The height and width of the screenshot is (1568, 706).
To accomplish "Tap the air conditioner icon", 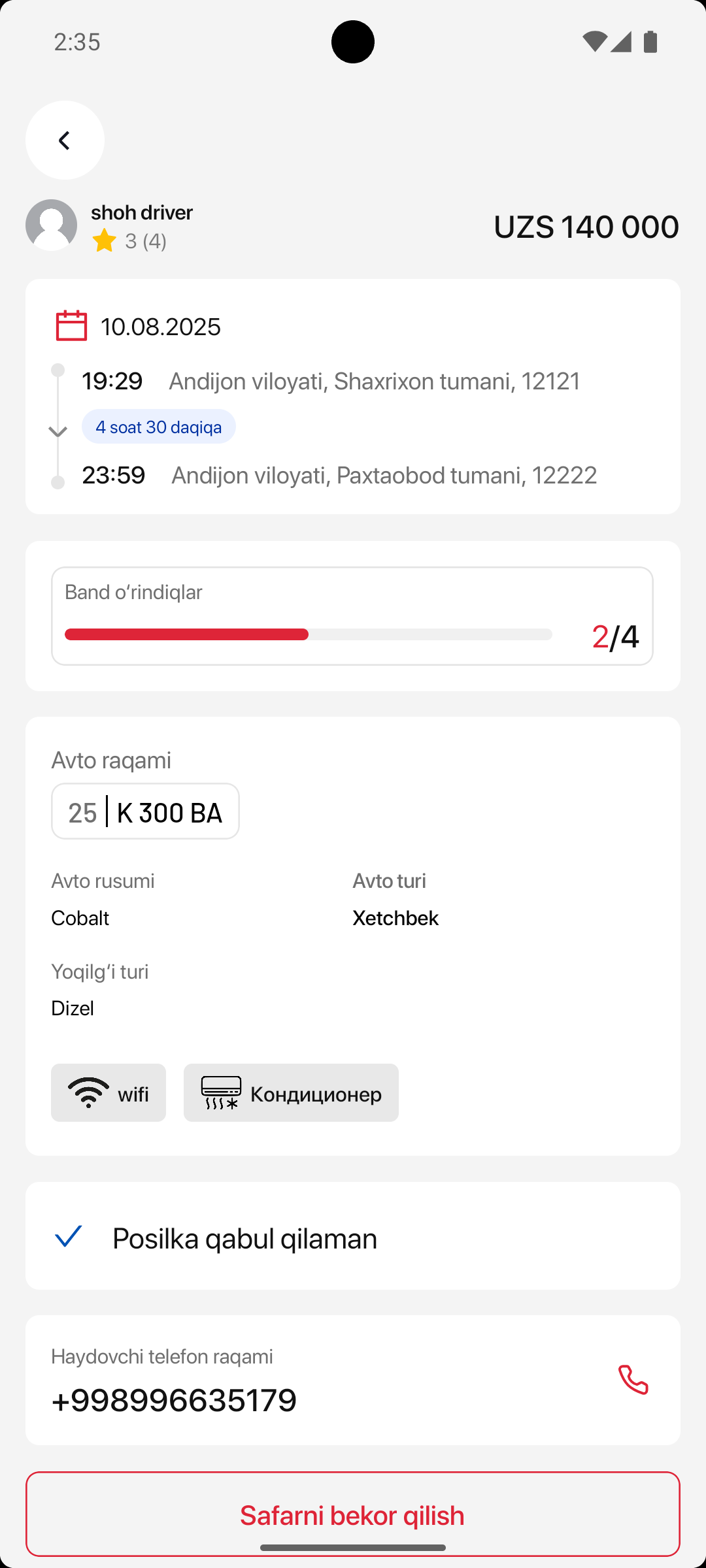I will click(x=221, y=1093).
